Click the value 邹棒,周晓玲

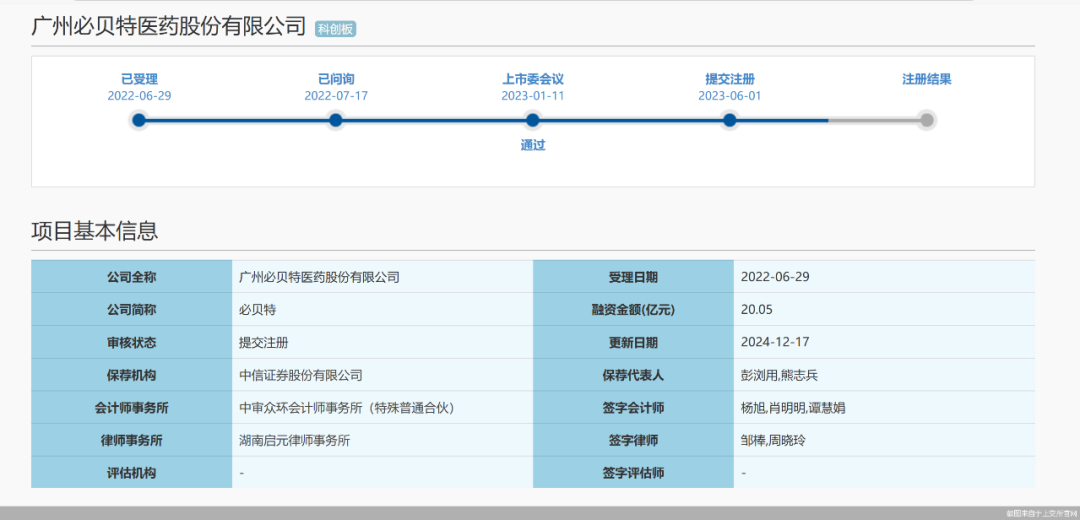click(x=773, y=441)
